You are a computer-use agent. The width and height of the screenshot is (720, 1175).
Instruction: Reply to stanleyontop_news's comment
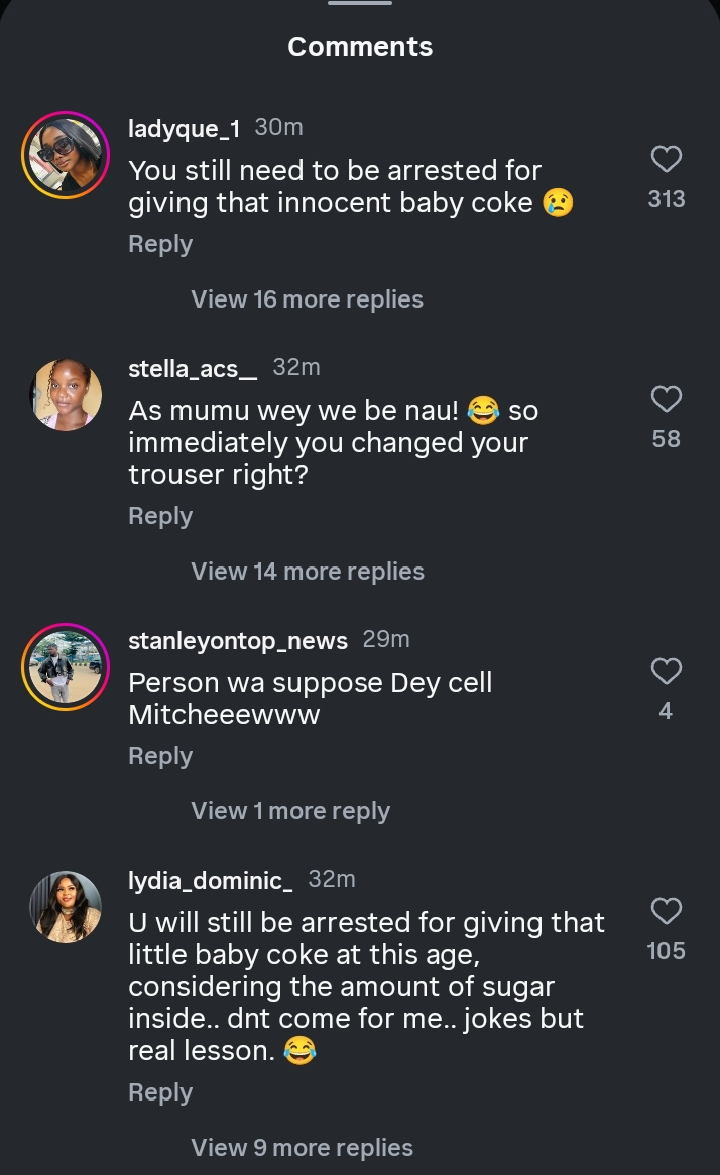pos(160,757)
